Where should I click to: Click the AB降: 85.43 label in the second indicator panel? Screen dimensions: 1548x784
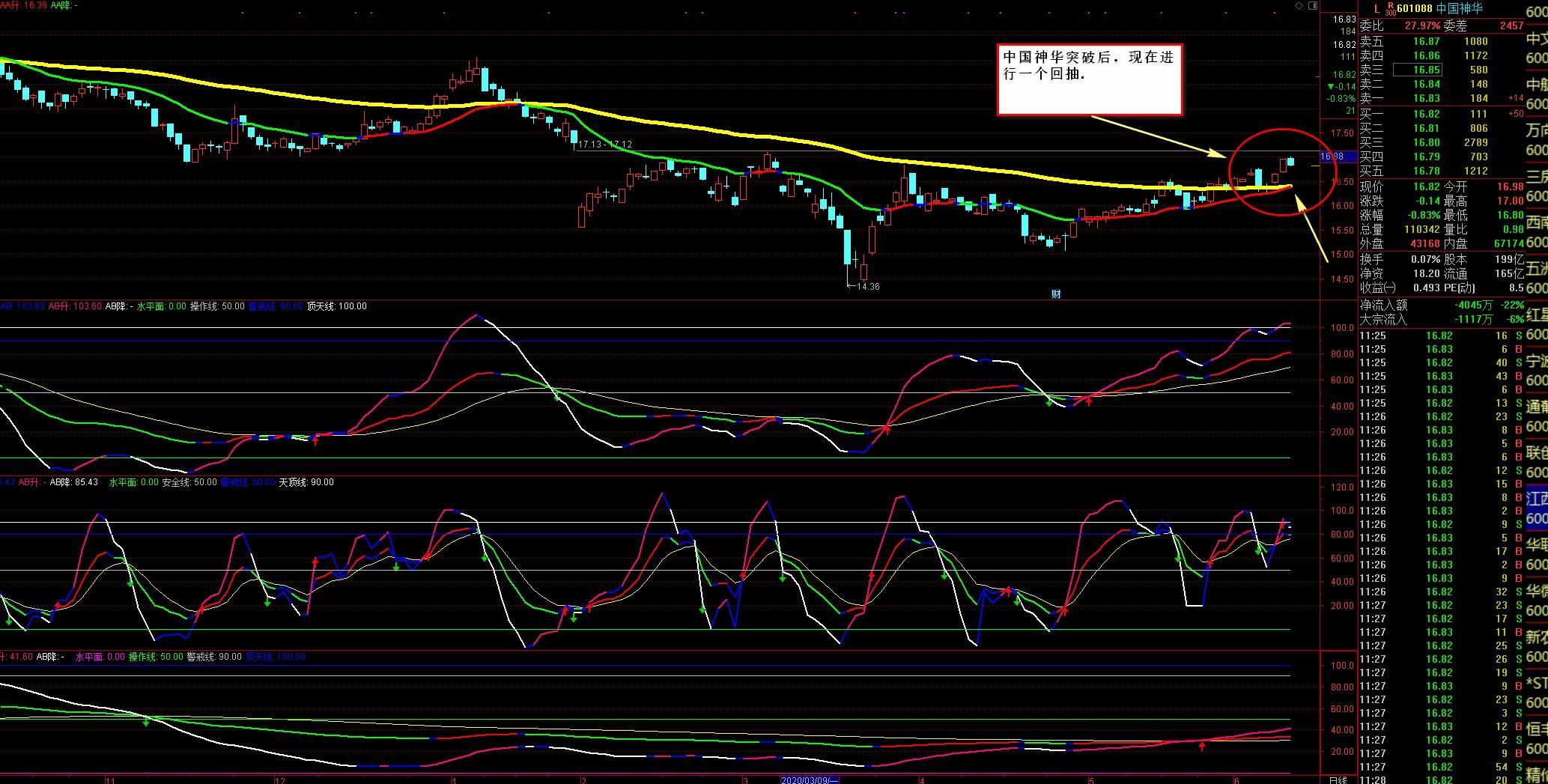(x=74, y=482)
